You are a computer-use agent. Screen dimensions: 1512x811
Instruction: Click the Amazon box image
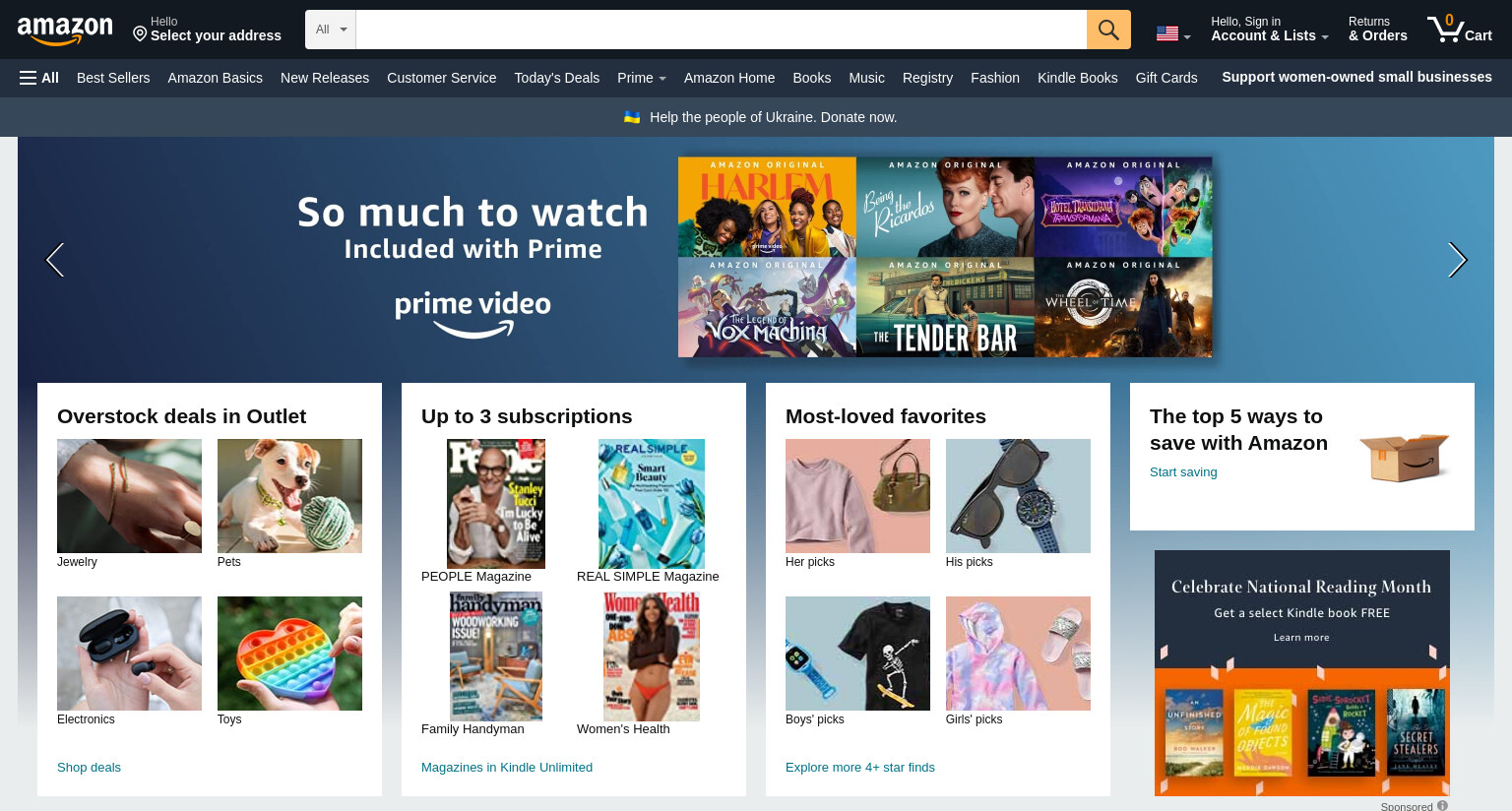pyautogui.click(x=1405, y=457)
